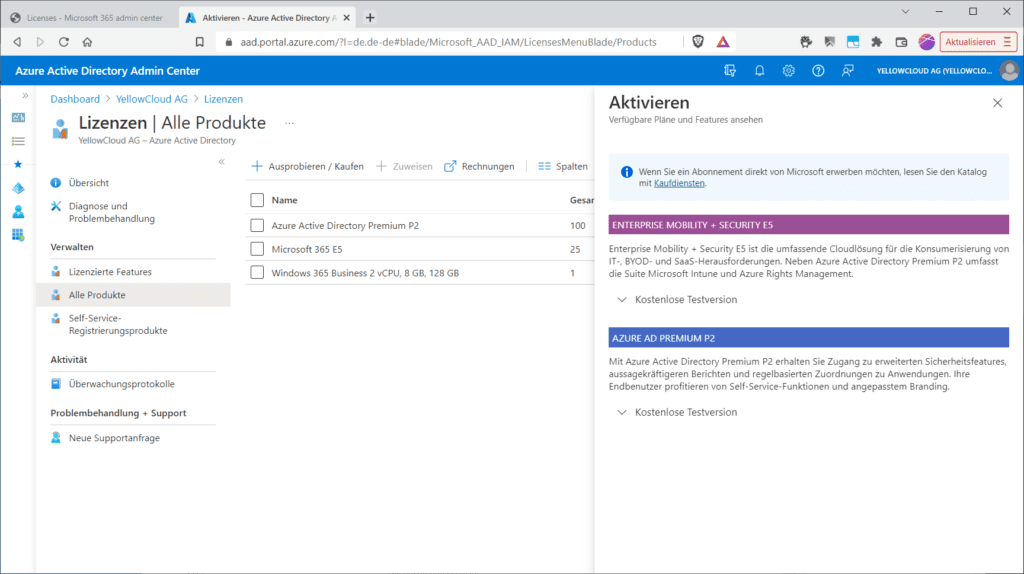
Task: Open Dashboard icon in left rail
Action: tap(18, 118)
